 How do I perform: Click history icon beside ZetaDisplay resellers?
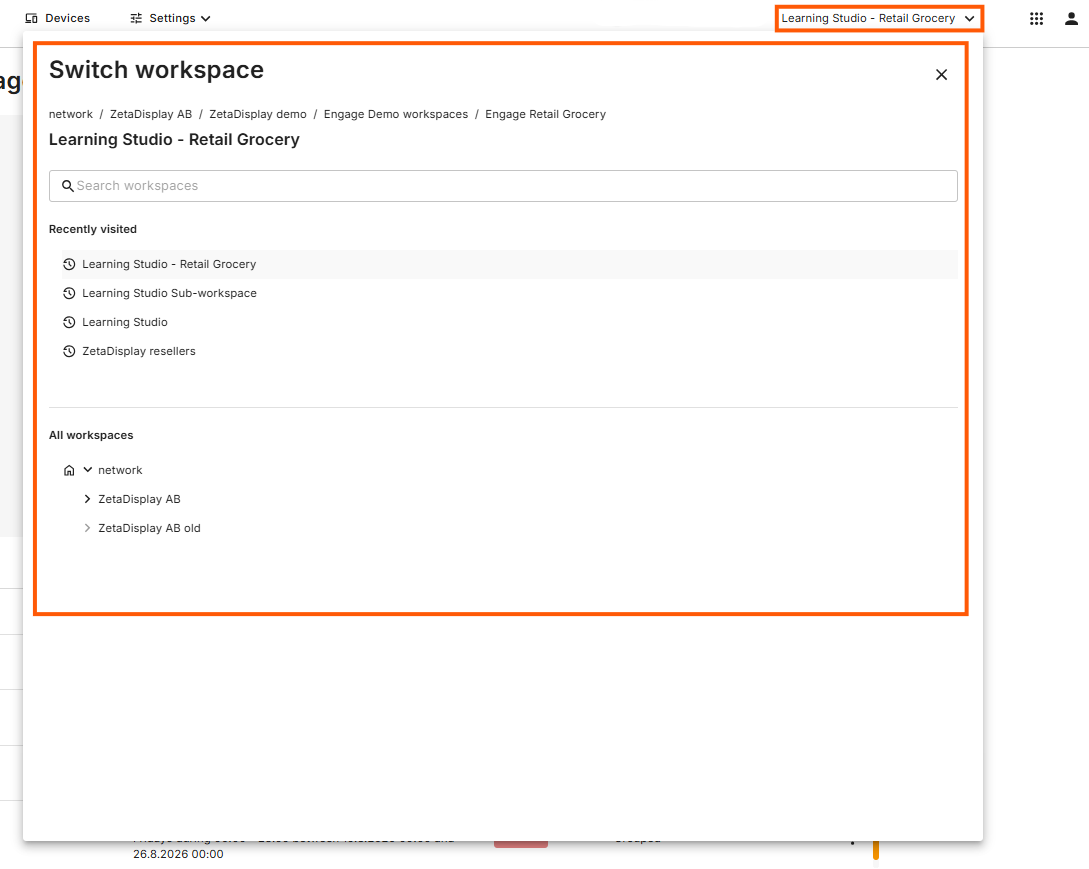pos(69,351)
